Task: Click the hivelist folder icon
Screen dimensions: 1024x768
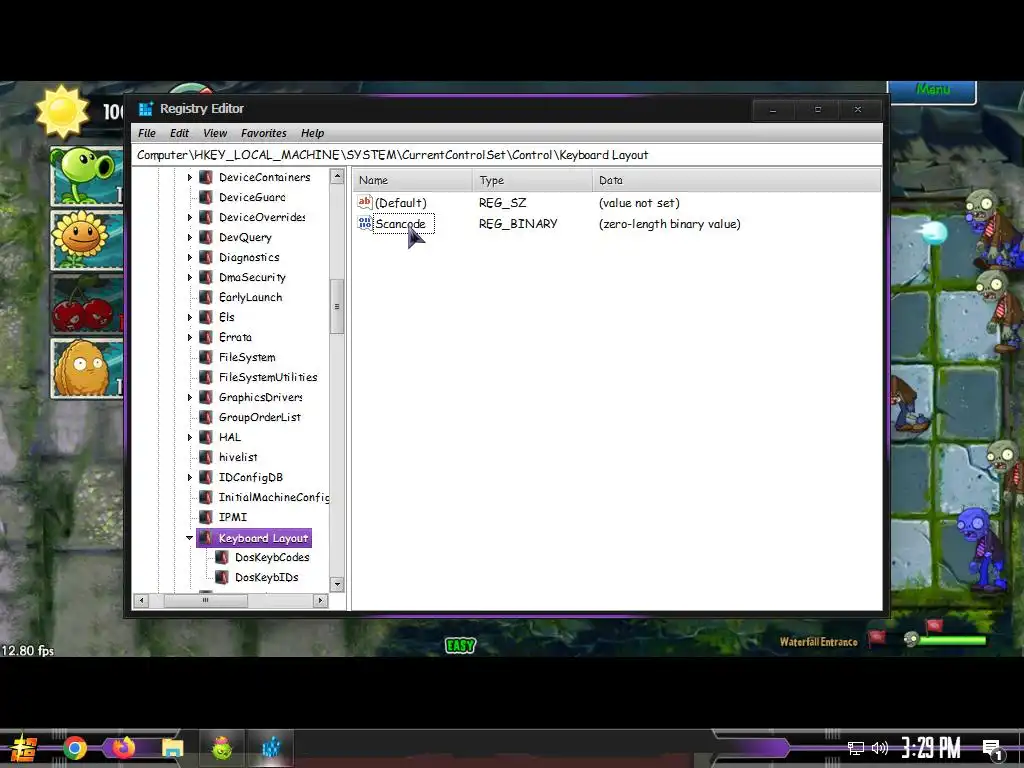Action: pyautogui.click(x=206, y=457)
